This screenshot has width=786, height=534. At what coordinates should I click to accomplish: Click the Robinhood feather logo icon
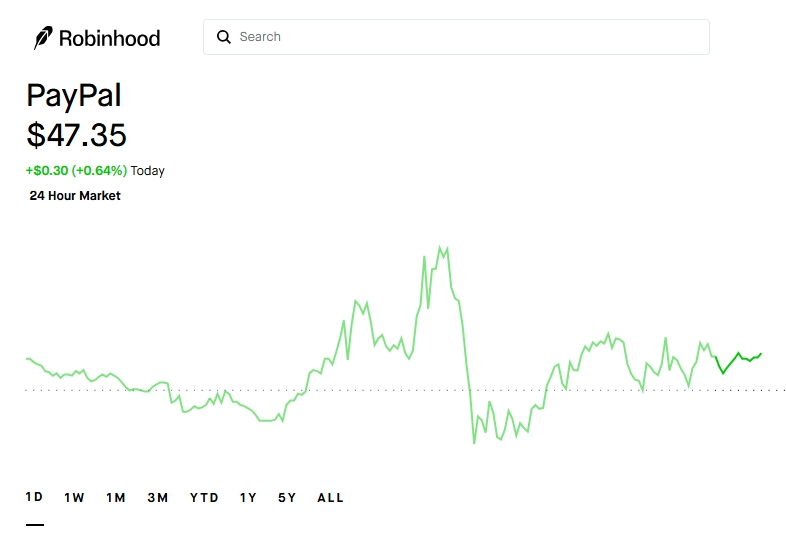[43, 38]
